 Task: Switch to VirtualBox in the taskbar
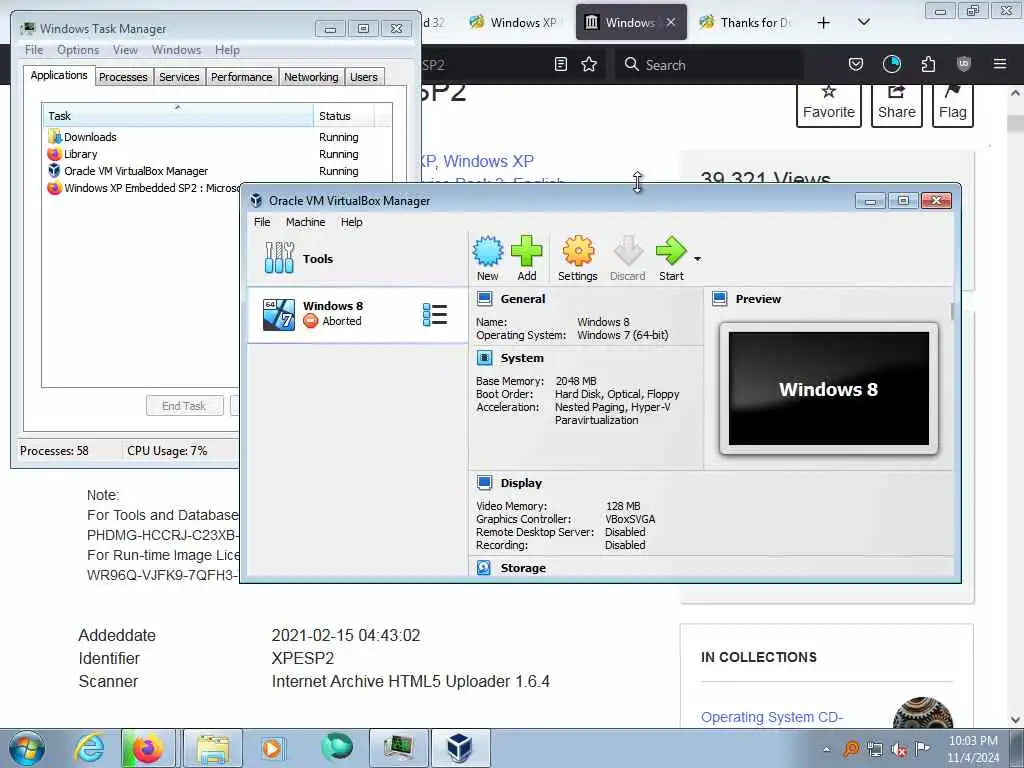tap(460, 748)
